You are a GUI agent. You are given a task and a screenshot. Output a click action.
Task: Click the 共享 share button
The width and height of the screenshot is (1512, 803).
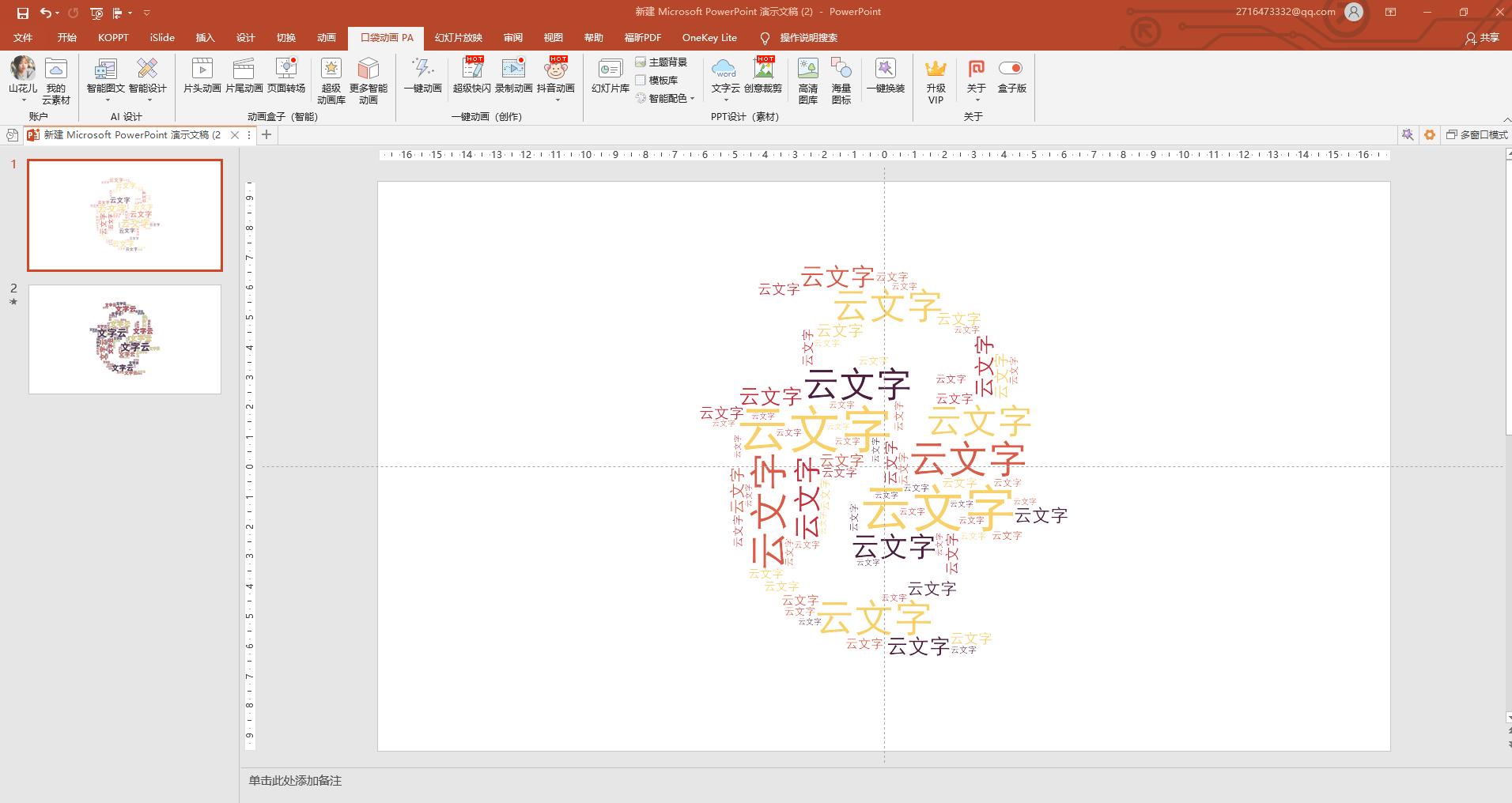(1482, 37)
